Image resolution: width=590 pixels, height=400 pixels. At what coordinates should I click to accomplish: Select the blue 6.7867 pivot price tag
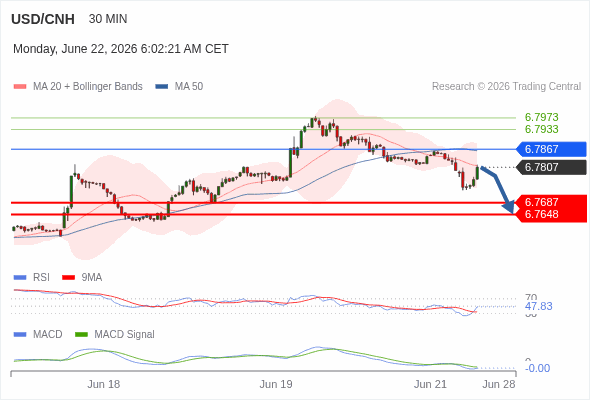pyautogui.click(x=550, y=149)
